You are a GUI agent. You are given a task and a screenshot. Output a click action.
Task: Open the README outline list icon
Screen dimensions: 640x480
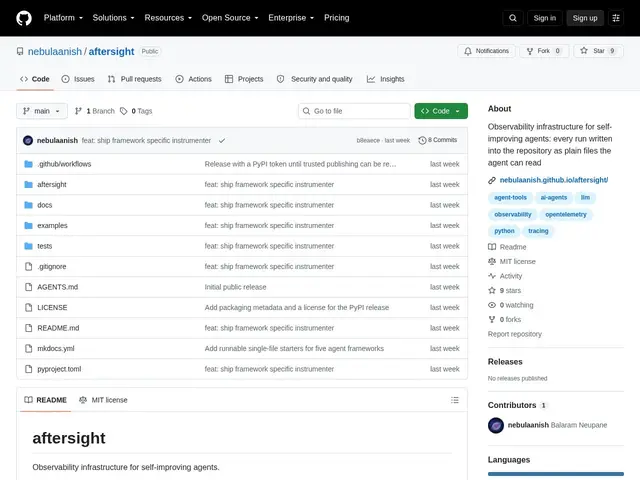455,400
